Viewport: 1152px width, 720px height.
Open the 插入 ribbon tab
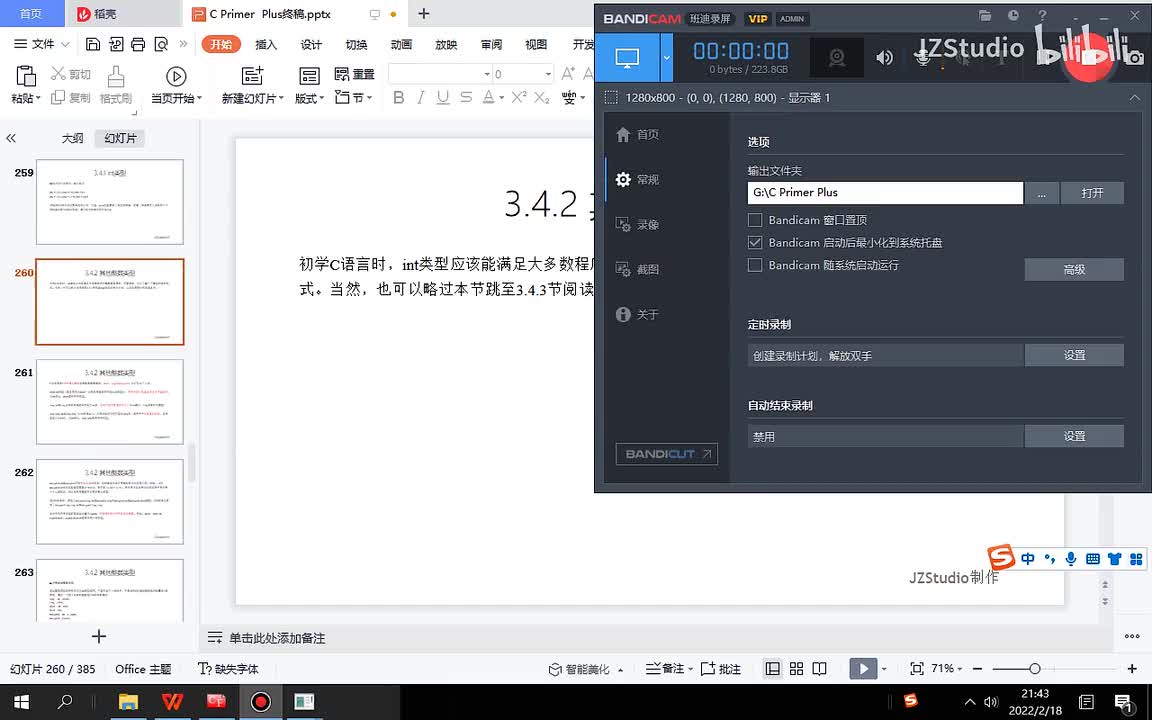[x=266, y=44]
